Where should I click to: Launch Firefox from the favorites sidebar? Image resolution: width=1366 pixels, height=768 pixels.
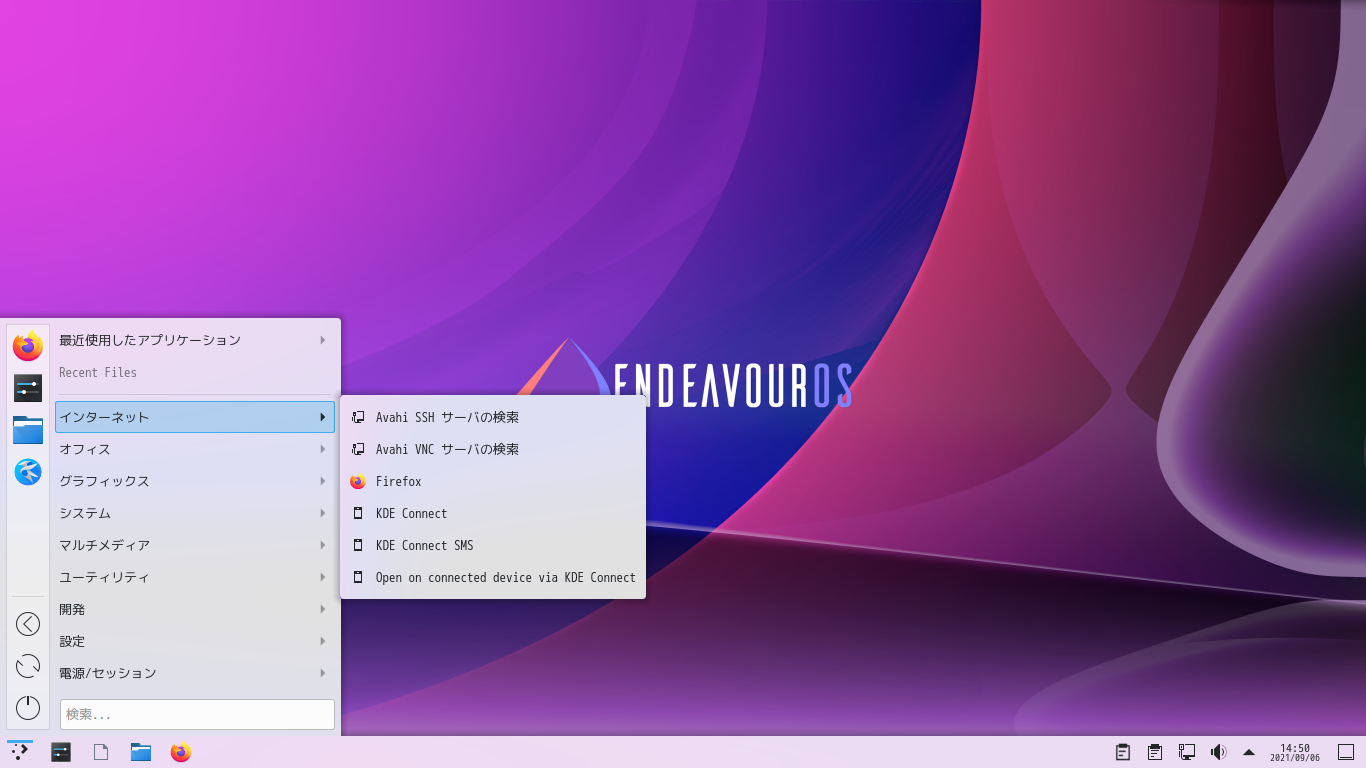click(x=28, y=345)
